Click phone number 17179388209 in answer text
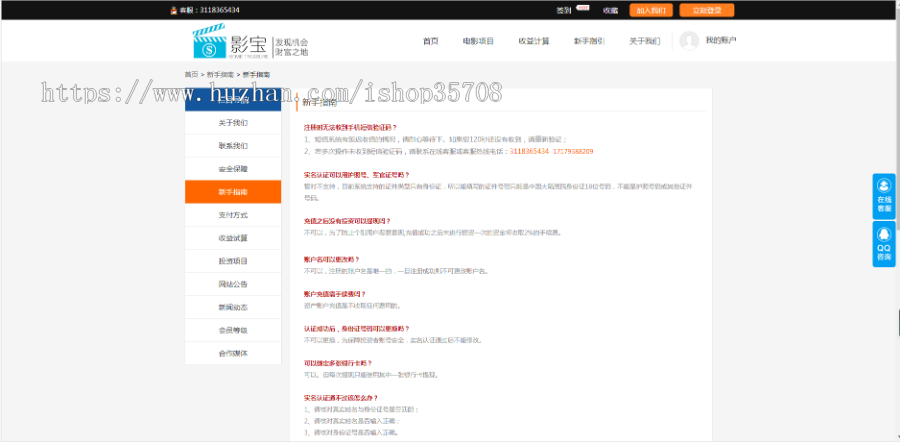The height and width of the screenshot is (443, 900). [573, 151]
